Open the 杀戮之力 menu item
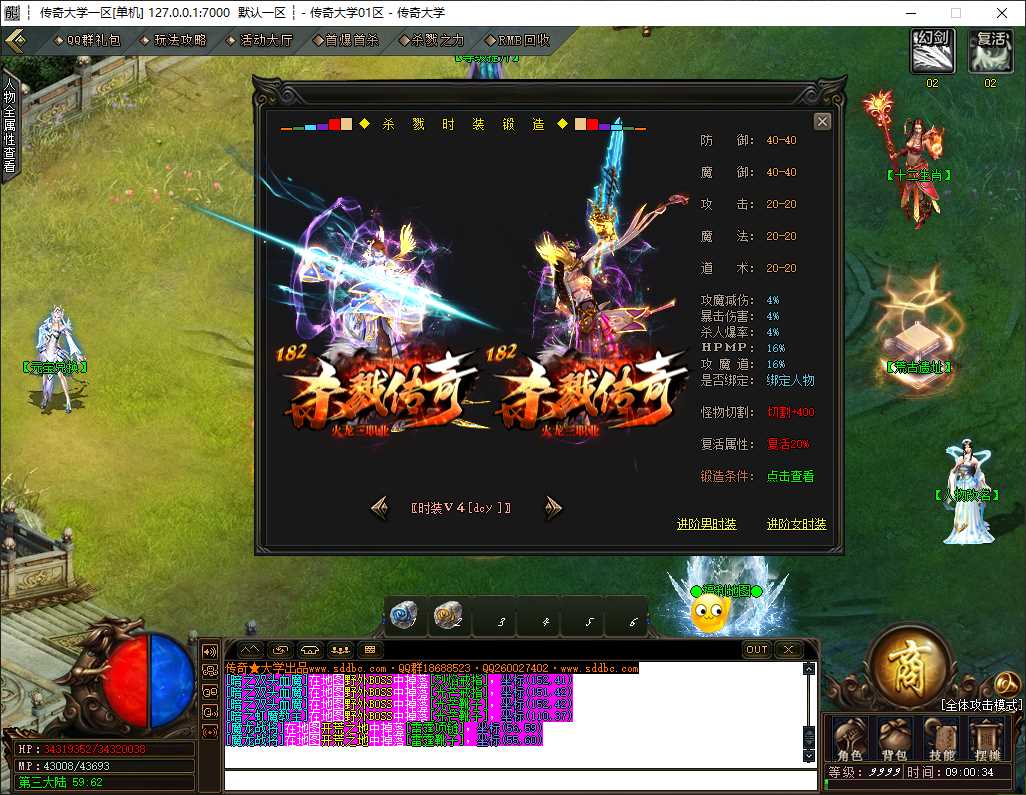Image resolution: width=1026 pixels, height=795 pixels. (x=431, y=41)
